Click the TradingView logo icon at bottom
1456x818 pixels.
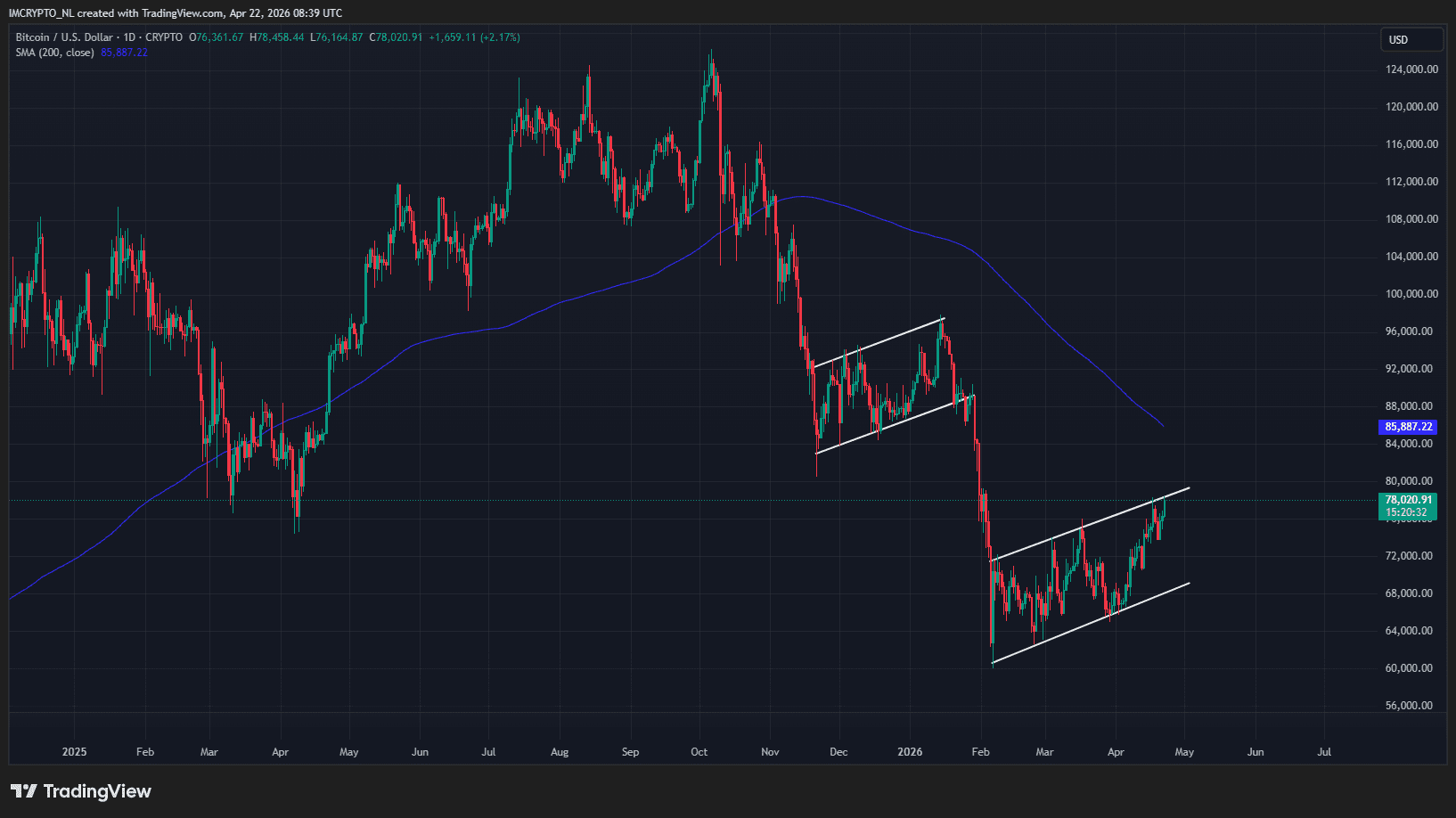(24, 791)
